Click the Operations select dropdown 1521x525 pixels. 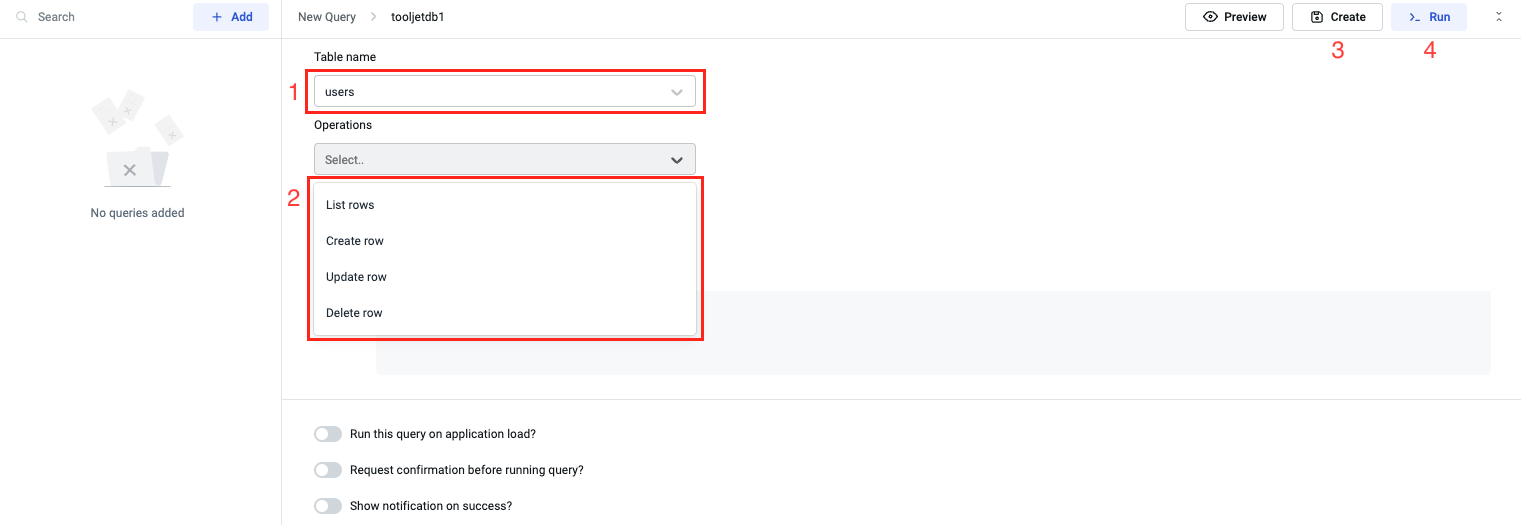[504, 160]
